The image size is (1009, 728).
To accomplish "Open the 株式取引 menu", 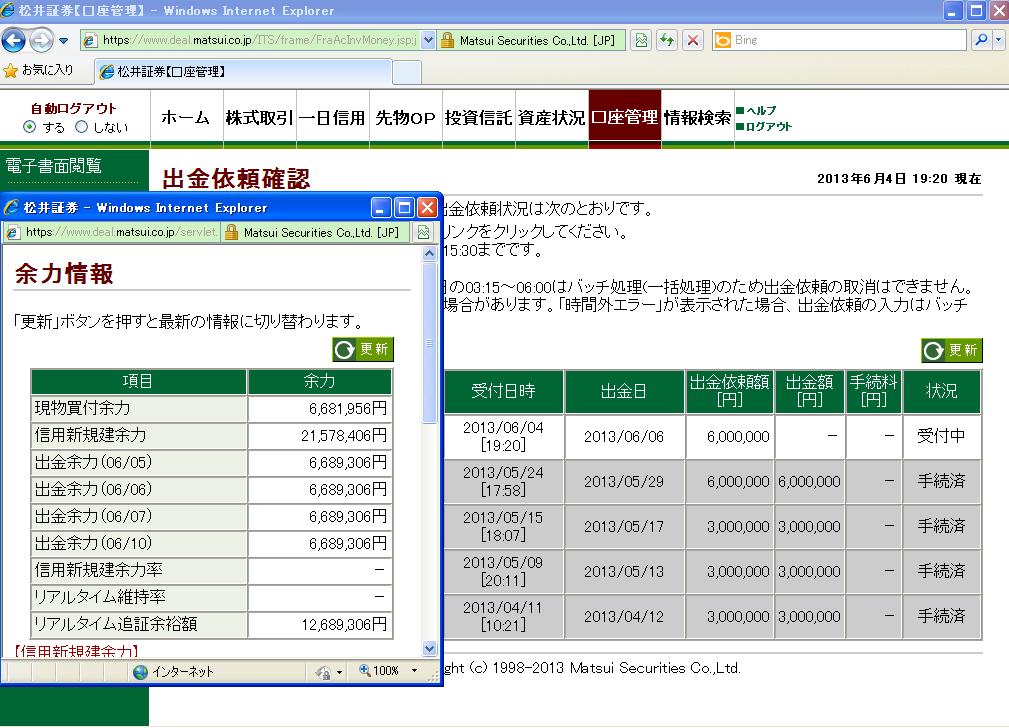I will pyautogui.click(x=258, y=118).
